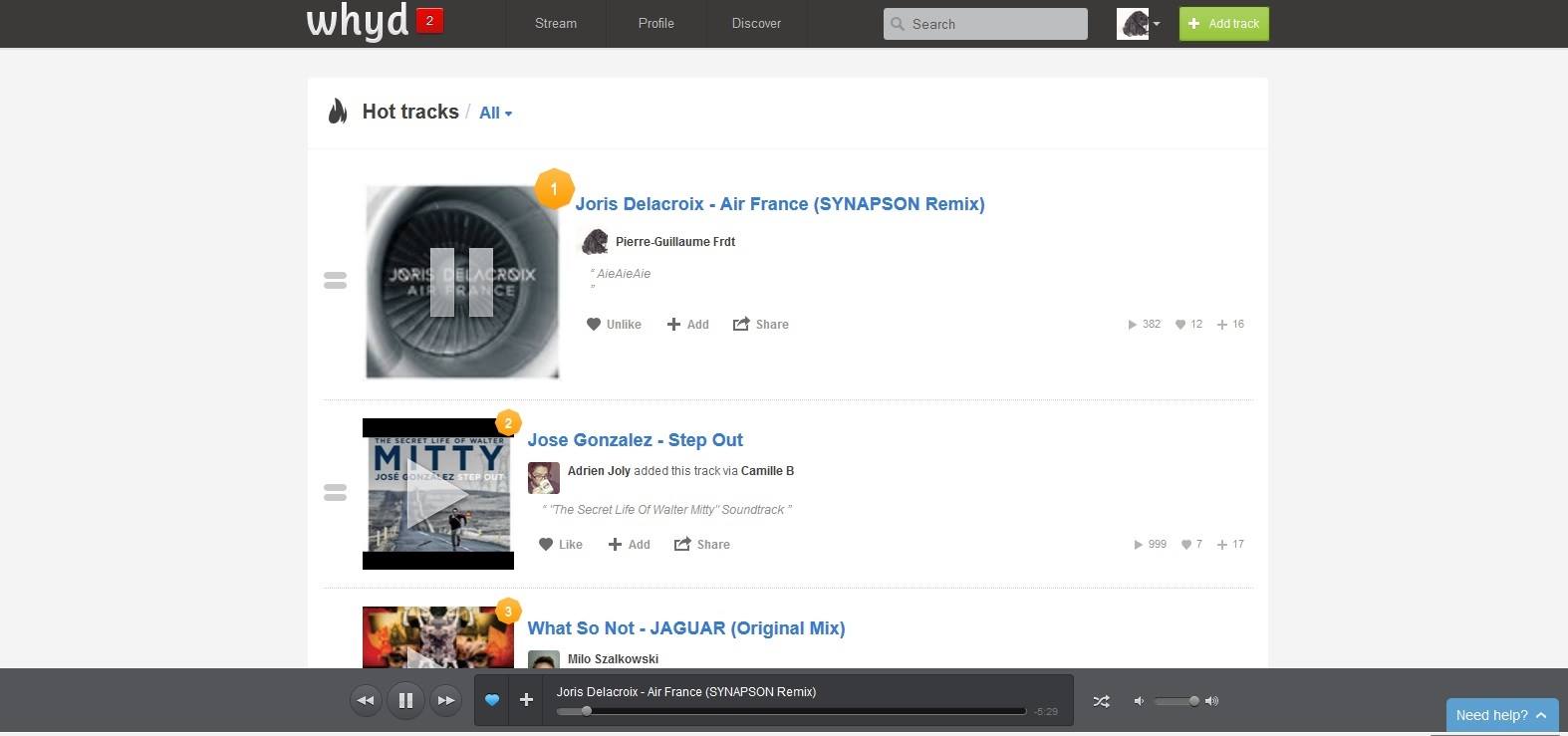Click the Hot tracks flame icon
The height and width of the screenshot is (736, 1568).
point(338,112)
